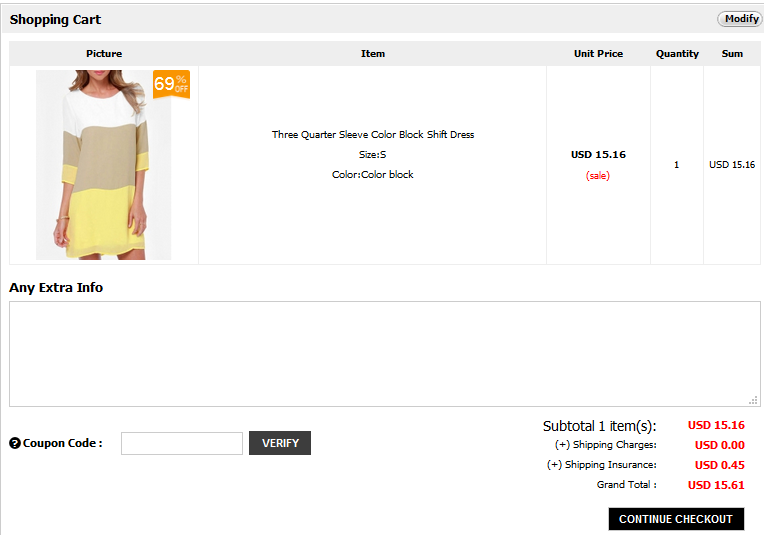Click the coupon code help question mark icon
Image resolution: width=764 pixels, height=535 pixels.
pyautogui.click(x=15, y=443)
